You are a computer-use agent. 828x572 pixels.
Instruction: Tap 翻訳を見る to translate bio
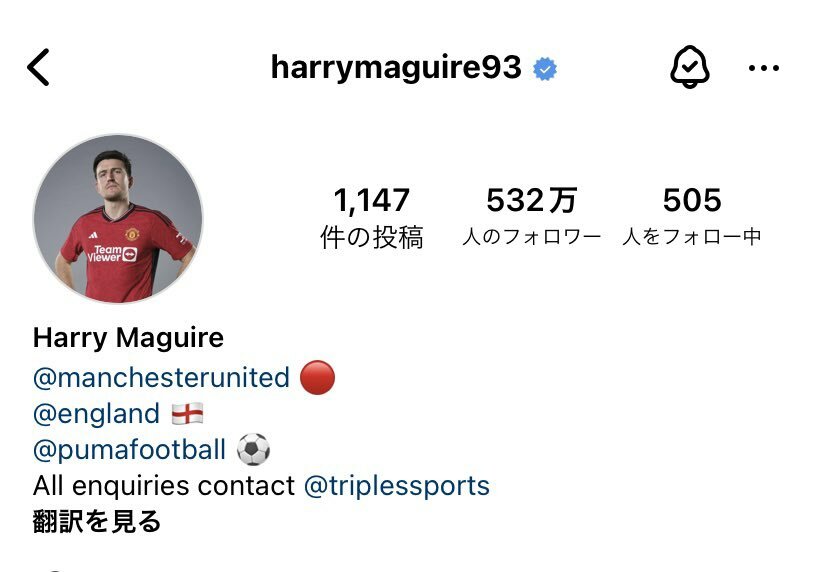pos(97,521)
